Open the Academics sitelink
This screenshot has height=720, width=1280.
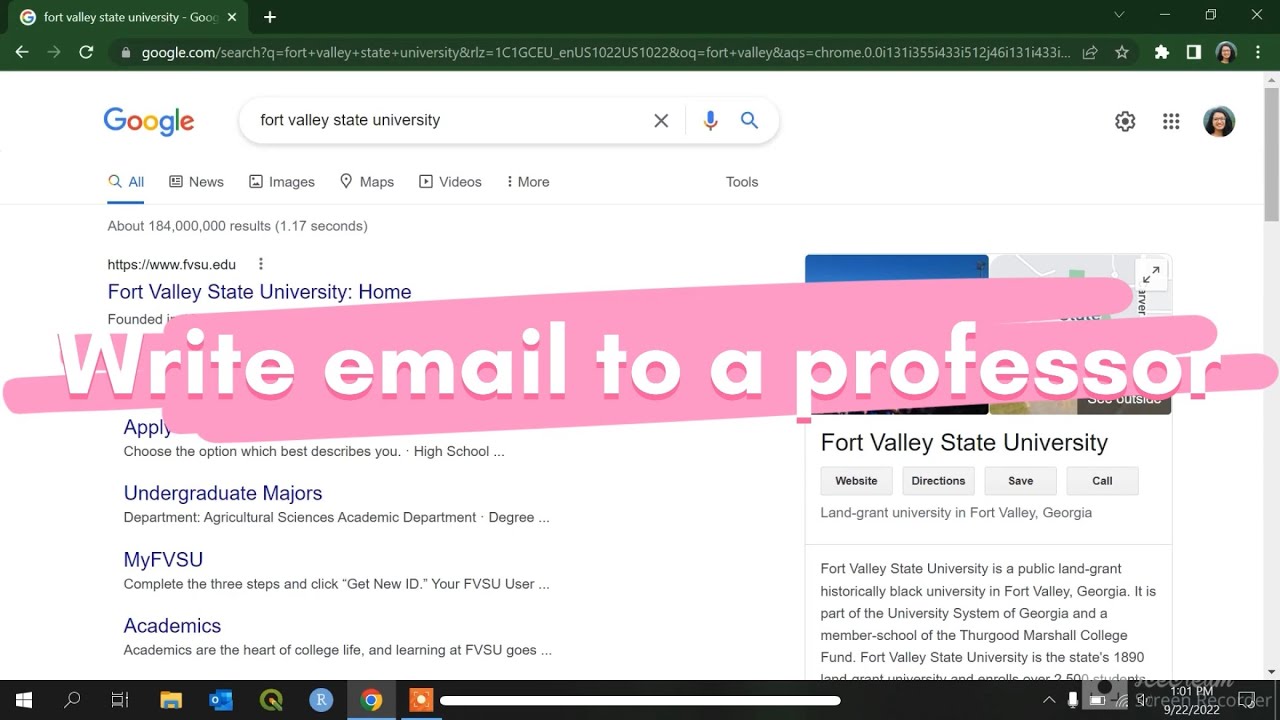click(x=172, y=626)
